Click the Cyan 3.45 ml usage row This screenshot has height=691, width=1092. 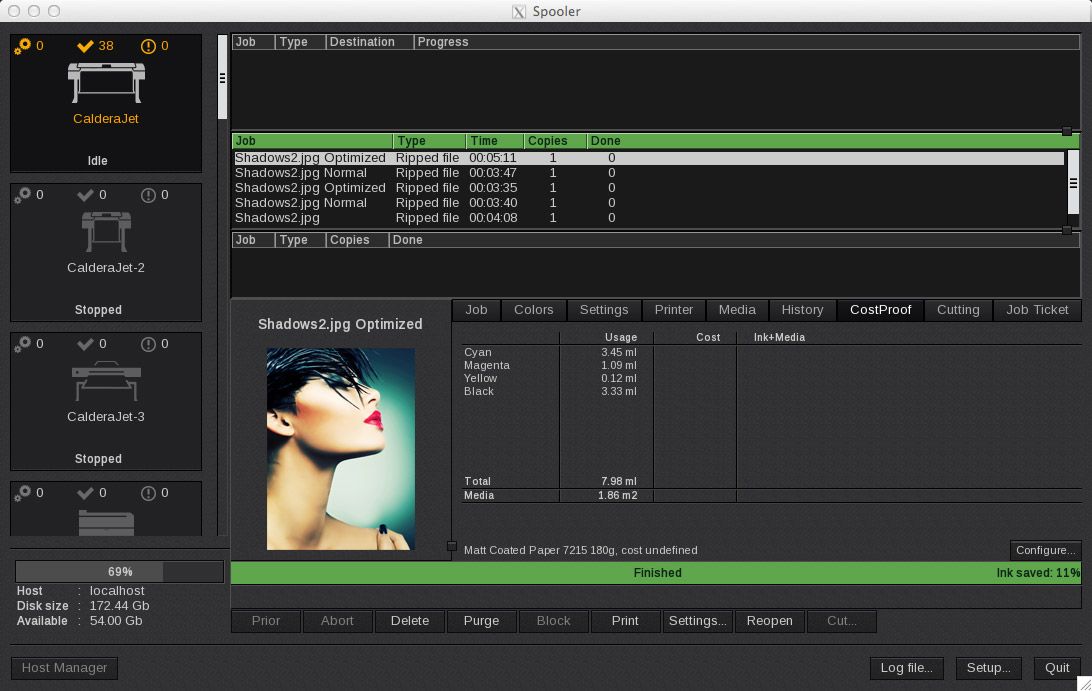[x=550, y=352]
